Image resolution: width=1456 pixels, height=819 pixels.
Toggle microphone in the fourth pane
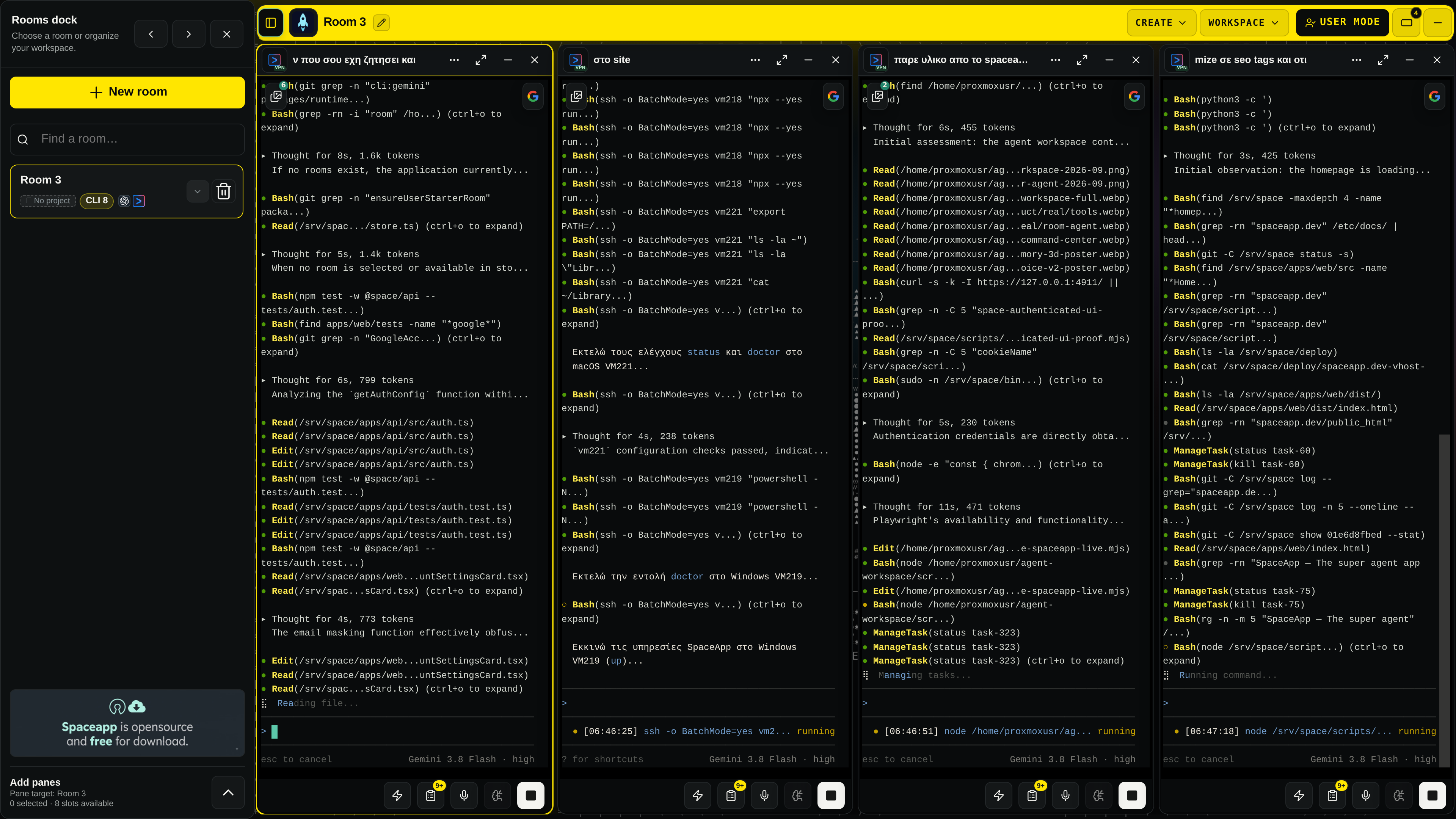(1365, 796)
